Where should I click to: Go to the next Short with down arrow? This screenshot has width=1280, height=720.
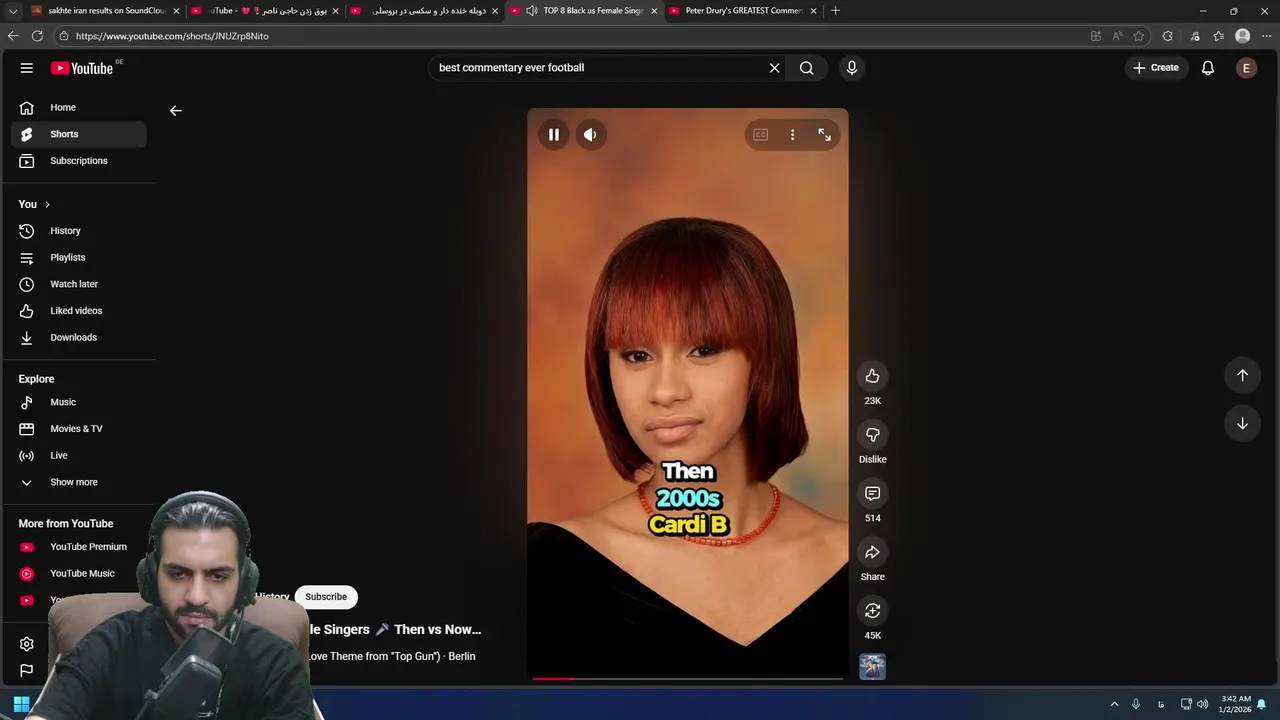(x=1242, y=423)
